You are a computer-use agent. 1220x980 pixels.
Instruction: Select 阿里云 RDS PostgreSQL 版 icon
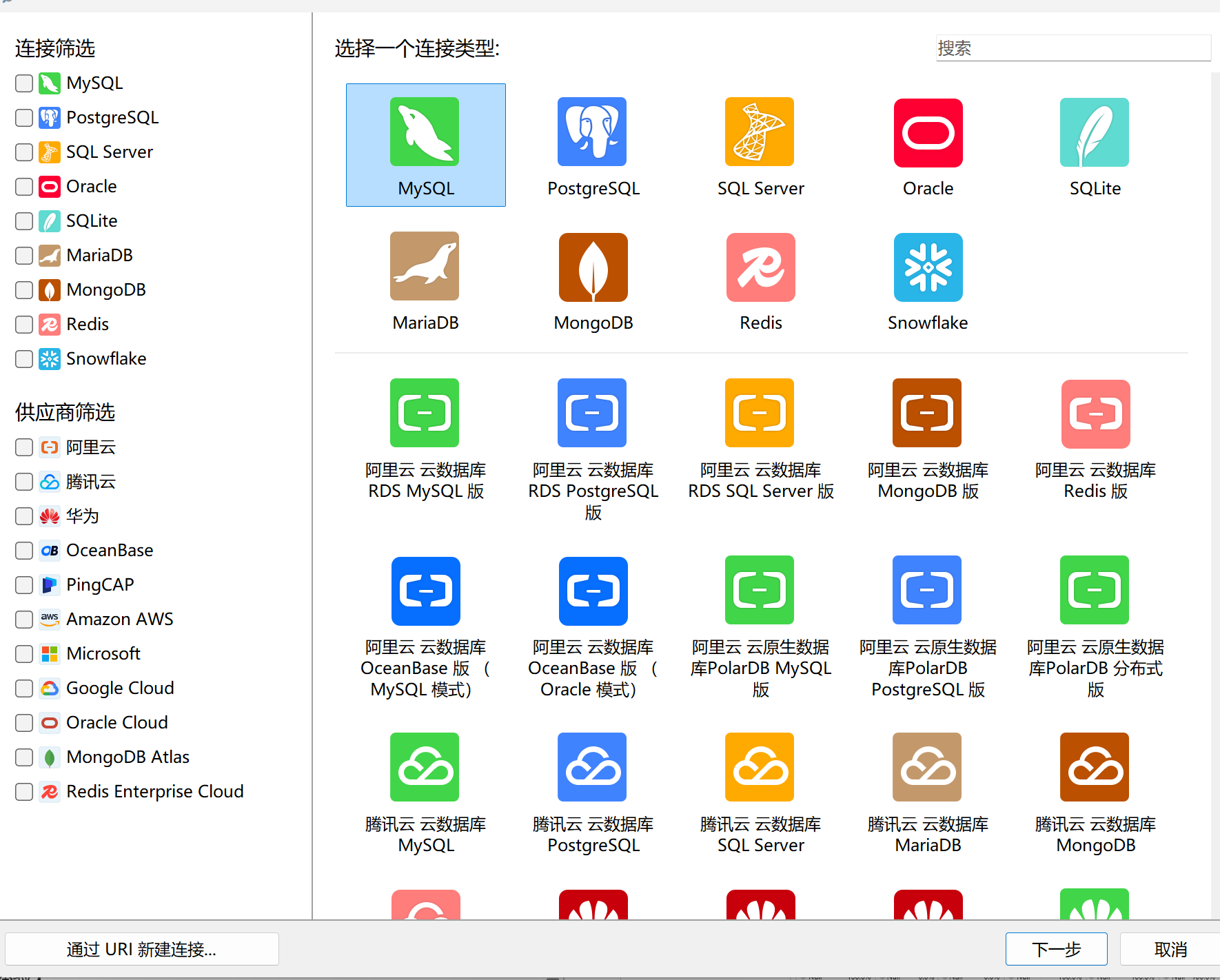tap(592, 413)
